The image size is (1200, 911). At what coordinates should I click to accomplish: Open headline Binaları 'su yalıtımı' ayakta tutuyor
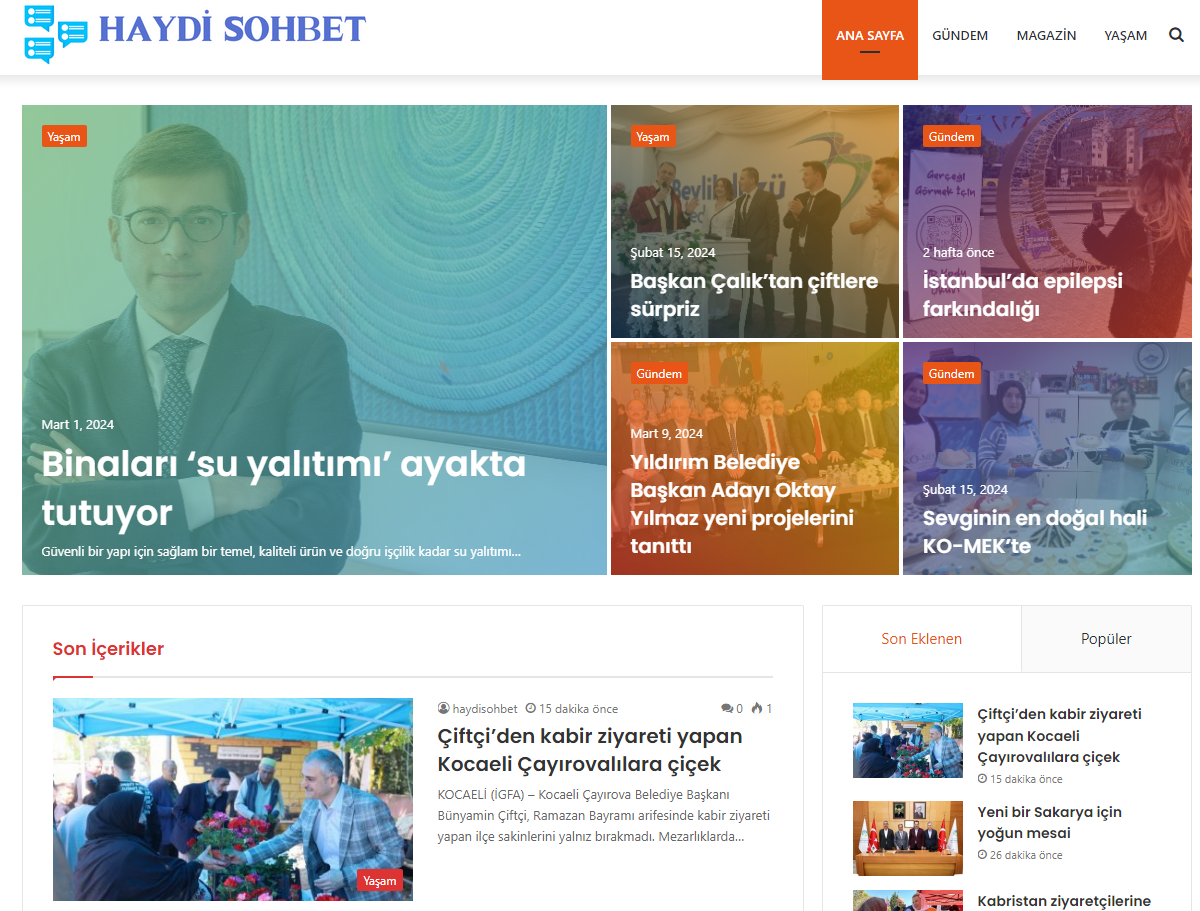[x=284, y=488]
